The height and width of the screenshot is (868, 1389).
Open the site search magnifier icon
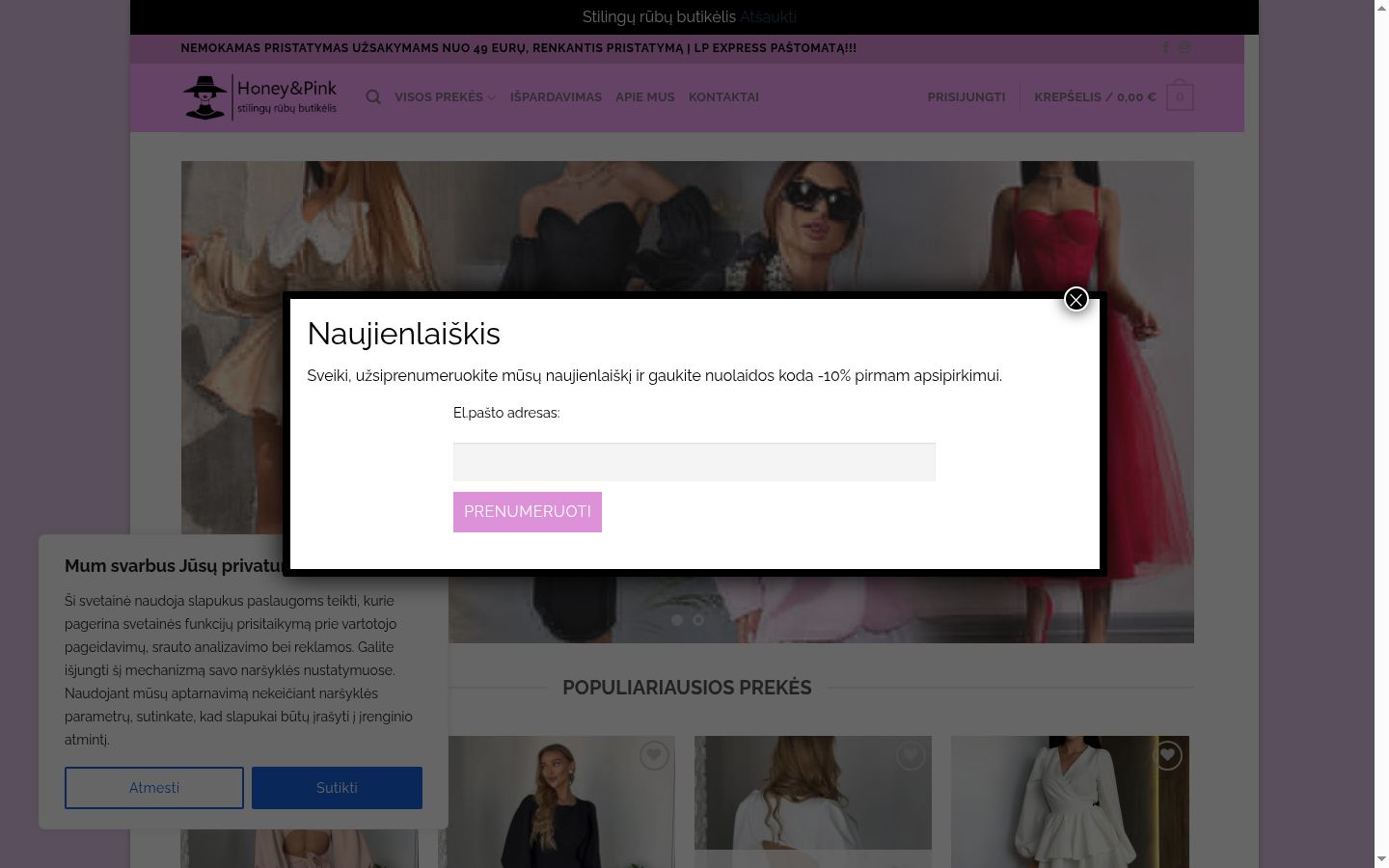point(373,97)
